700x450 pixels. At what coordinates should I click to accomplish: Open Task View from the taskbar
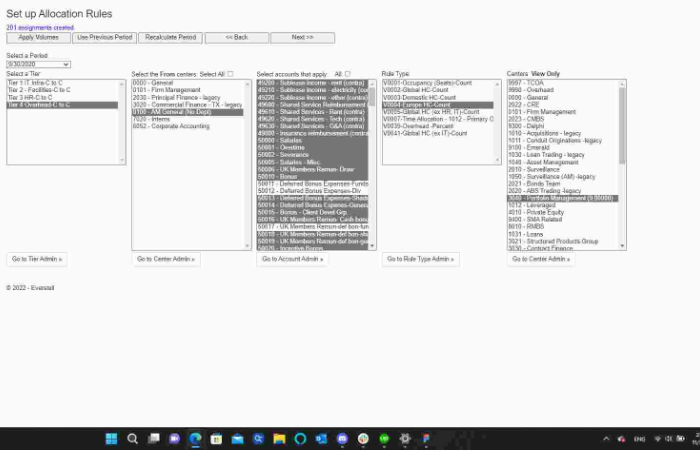point(153,439)
